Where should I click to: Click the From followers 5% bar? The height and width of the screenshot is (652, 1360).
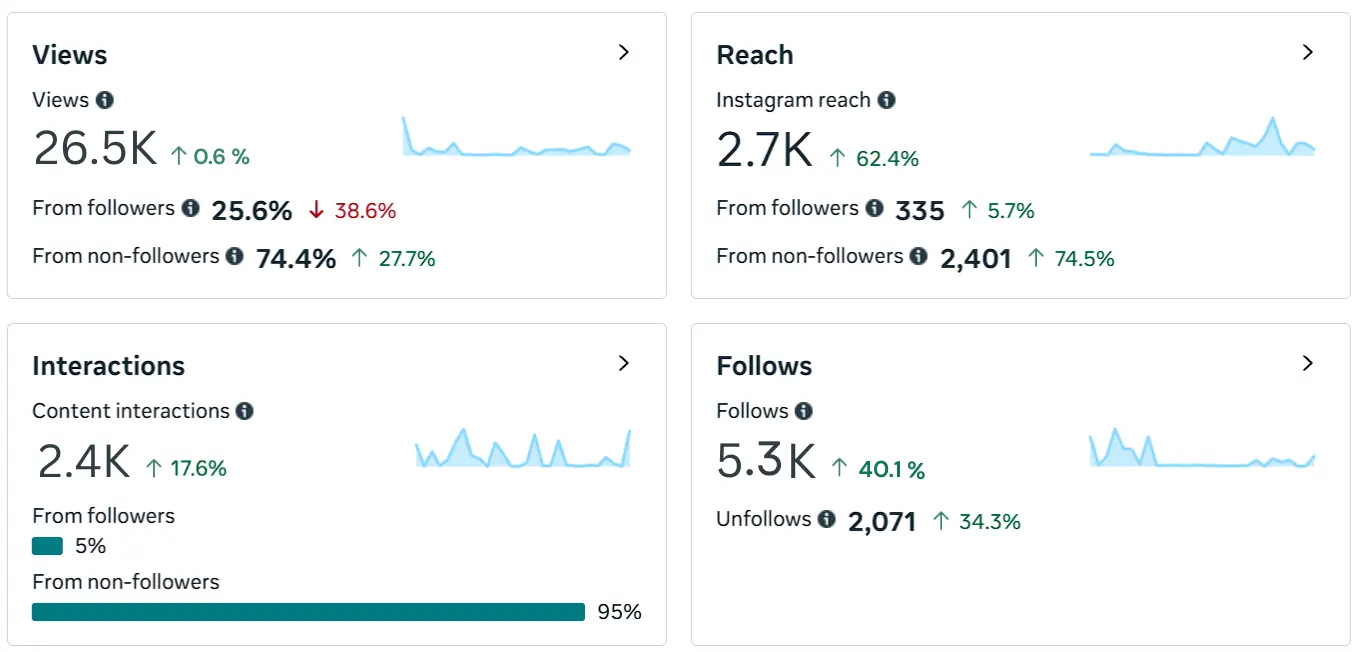(x=47, y=546)
